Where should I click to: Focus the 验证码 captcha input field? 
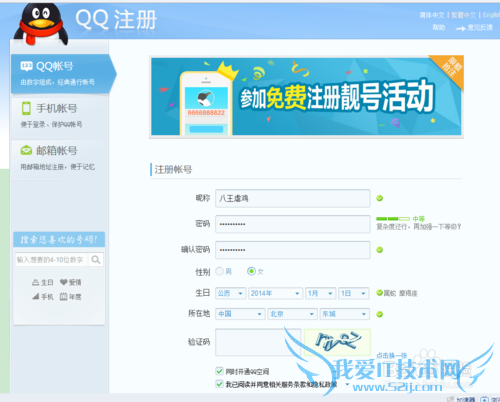click(x=258, y=342)
